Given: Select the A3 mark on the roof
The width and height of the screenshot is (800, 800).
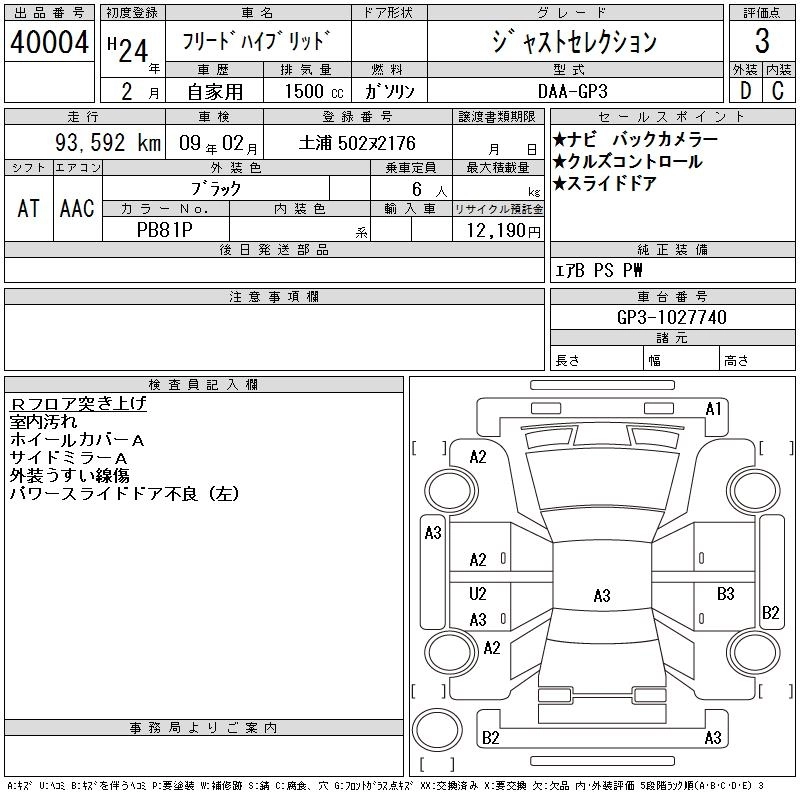Looking at the screenshot, I should click(602, 595).
